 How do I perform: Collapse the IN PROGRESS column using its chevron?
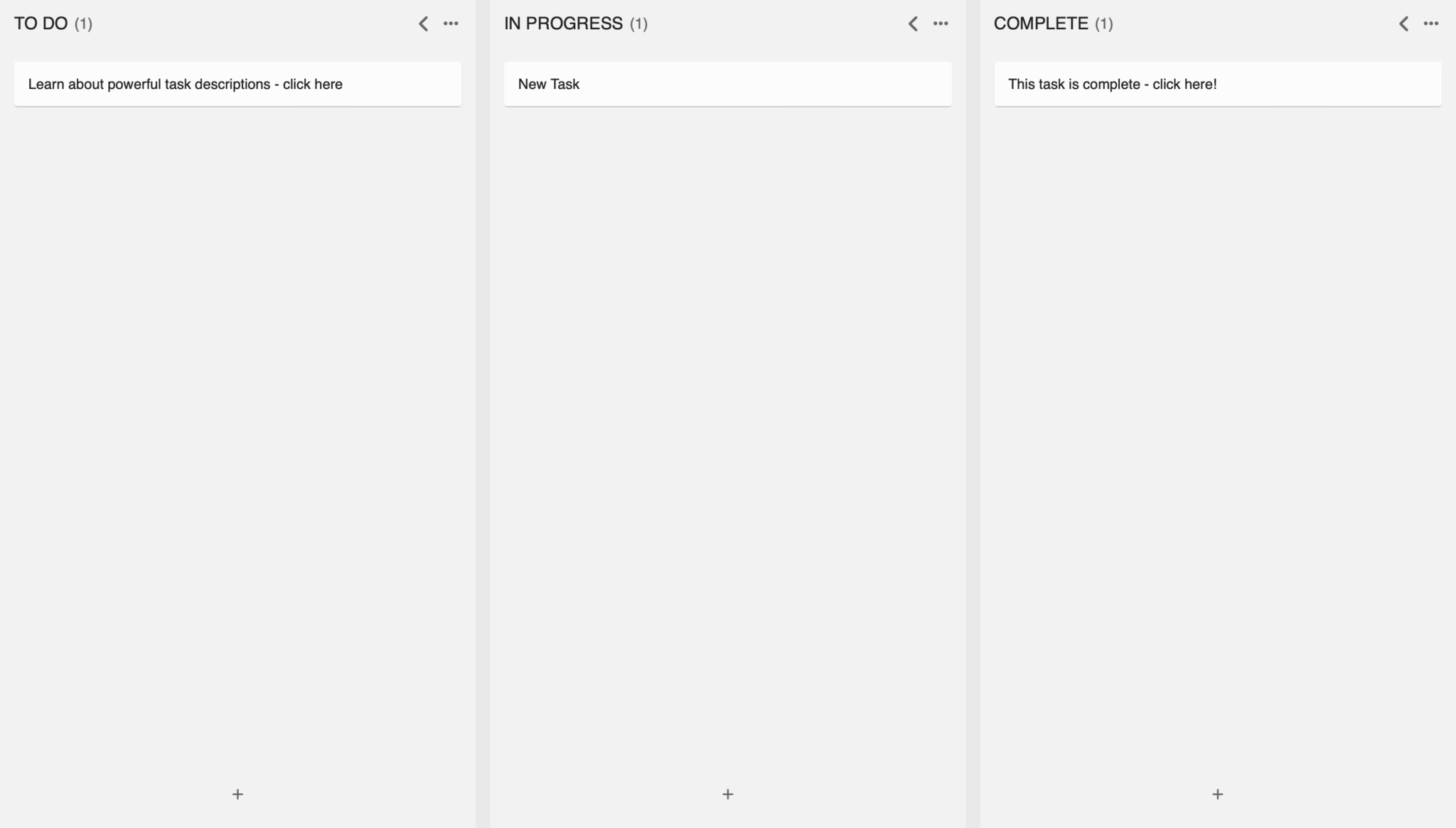click(913, 23)
